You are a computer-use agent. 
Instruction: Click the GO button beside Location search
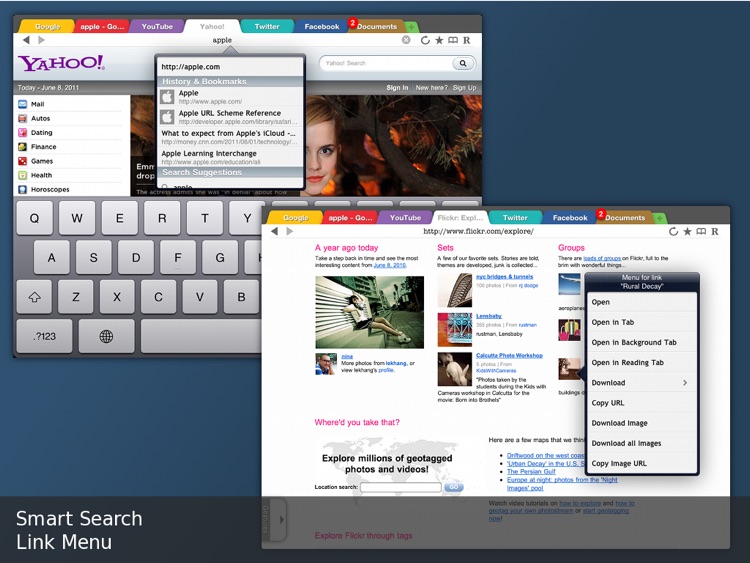click(453, 487)
